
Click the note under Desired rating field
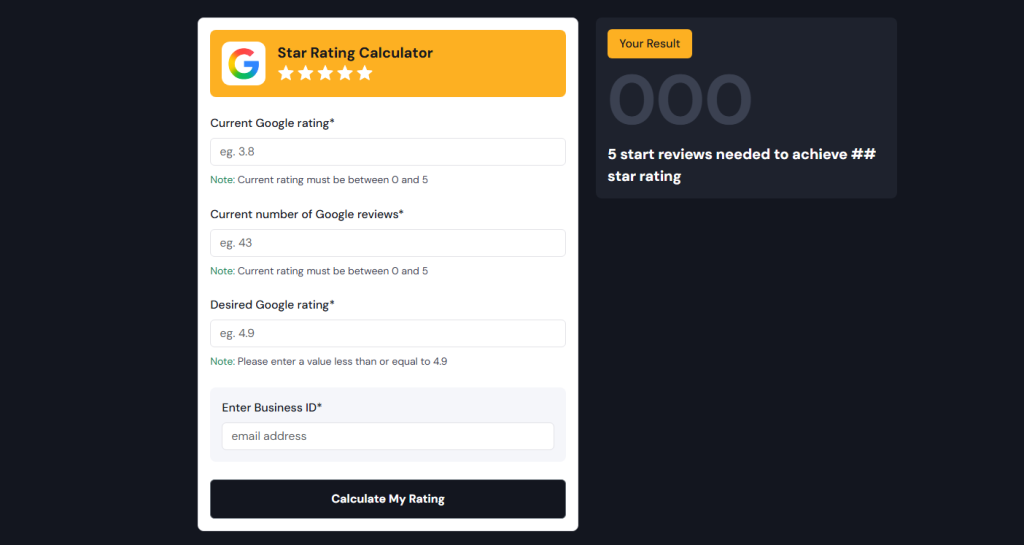click(x=328, y=361)
